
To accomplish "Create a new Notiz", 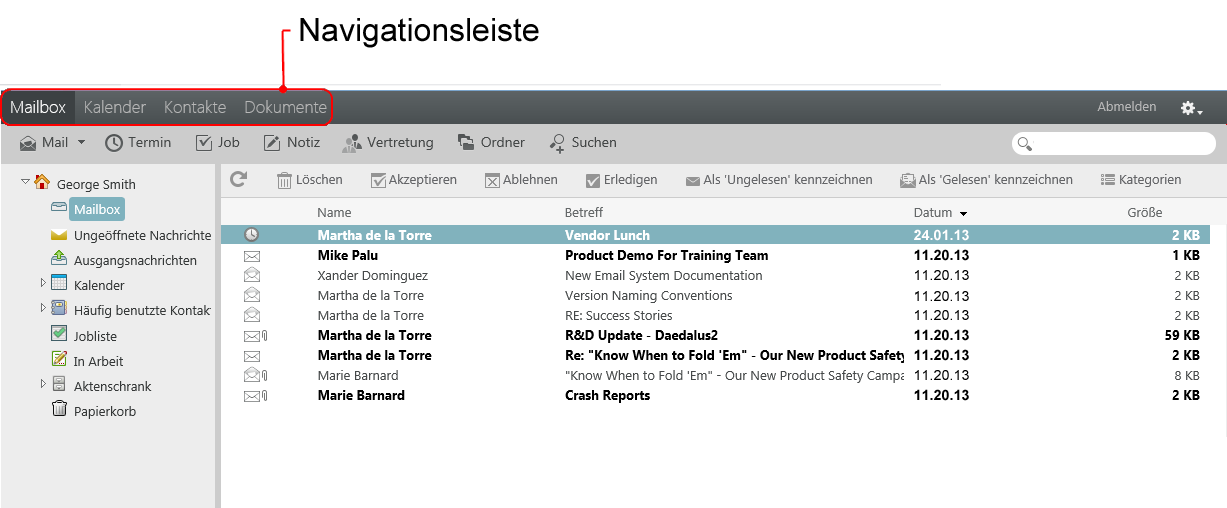I will coord(292,143).
